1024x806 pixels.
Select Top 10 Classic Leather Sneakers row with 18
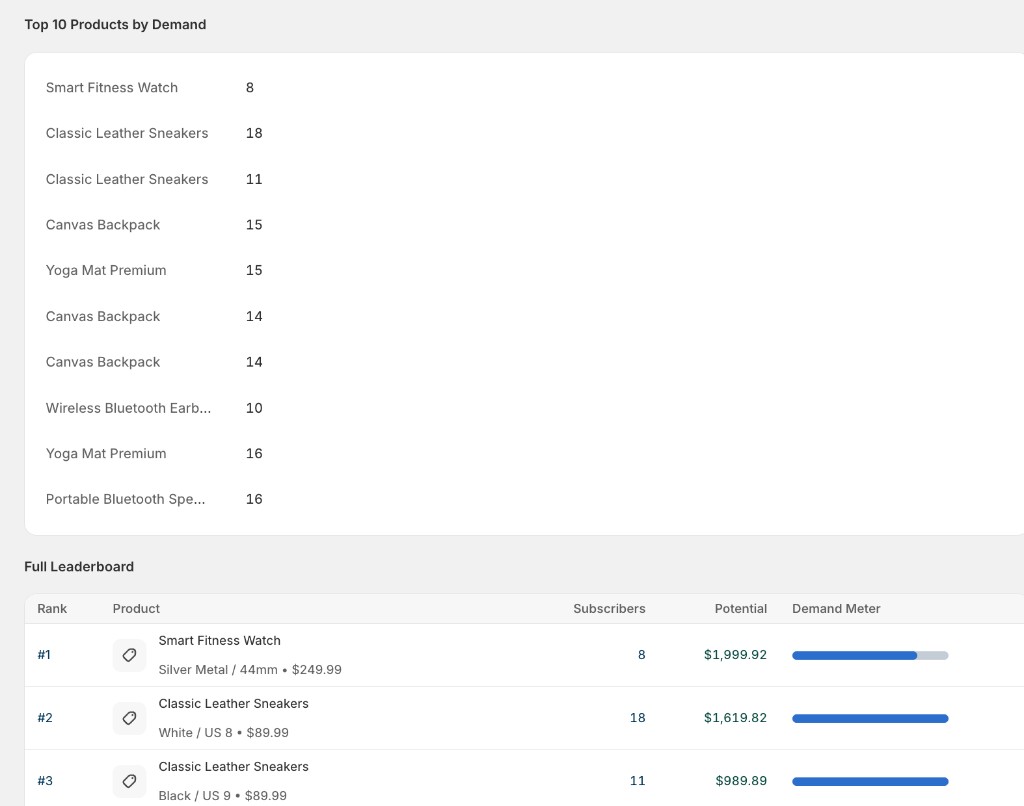coord(127,133)
